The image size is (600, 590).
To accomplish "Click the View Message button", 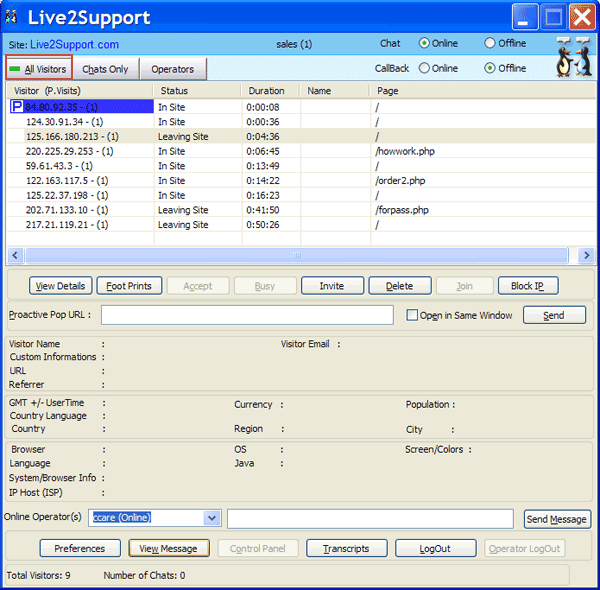I will coord(169,548).
